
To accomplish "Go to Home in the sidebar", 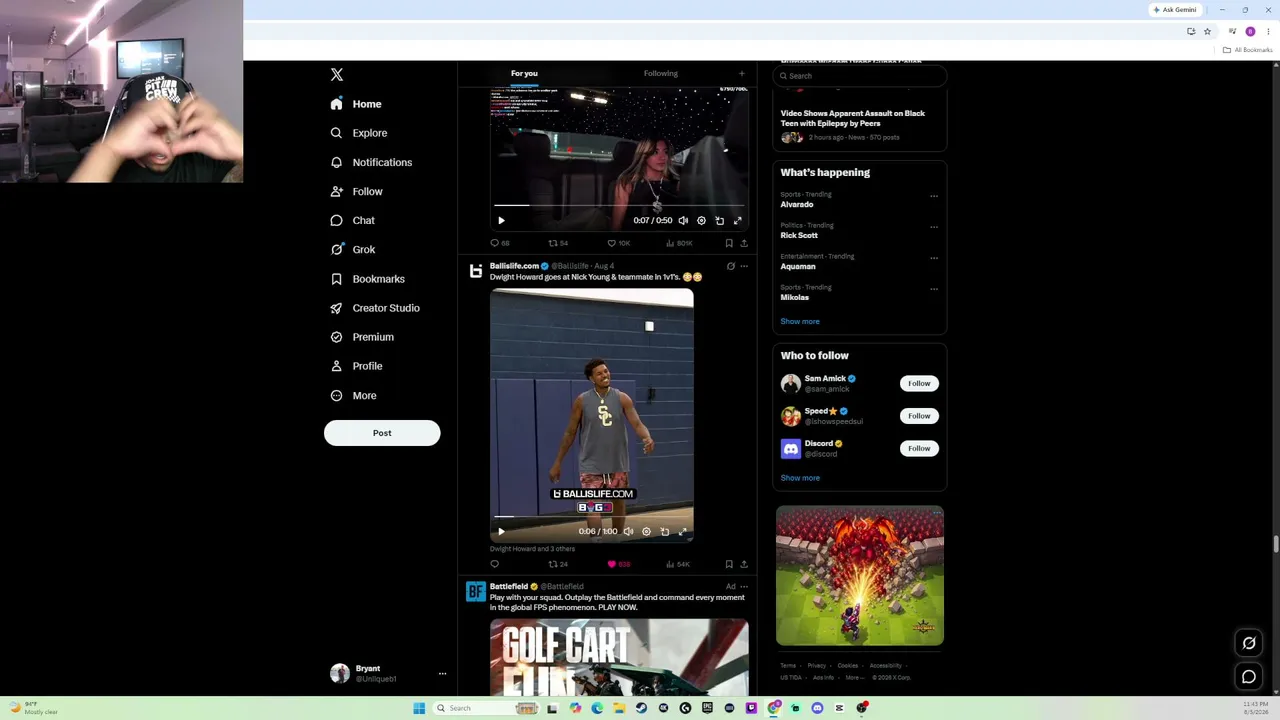I will pyautogui.click(x=356, y=104).
